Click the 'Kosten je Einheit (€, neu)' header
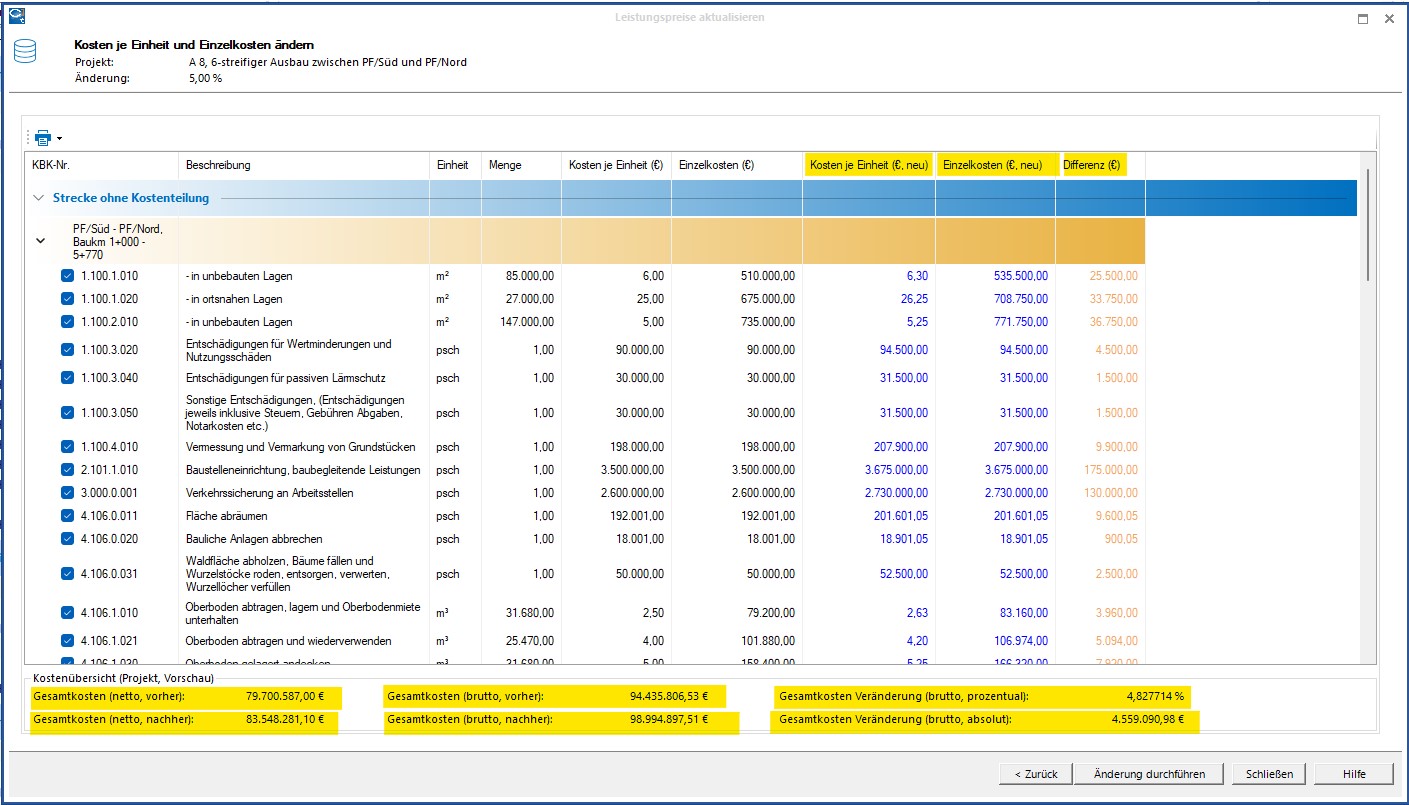 (x=869, y=165)
